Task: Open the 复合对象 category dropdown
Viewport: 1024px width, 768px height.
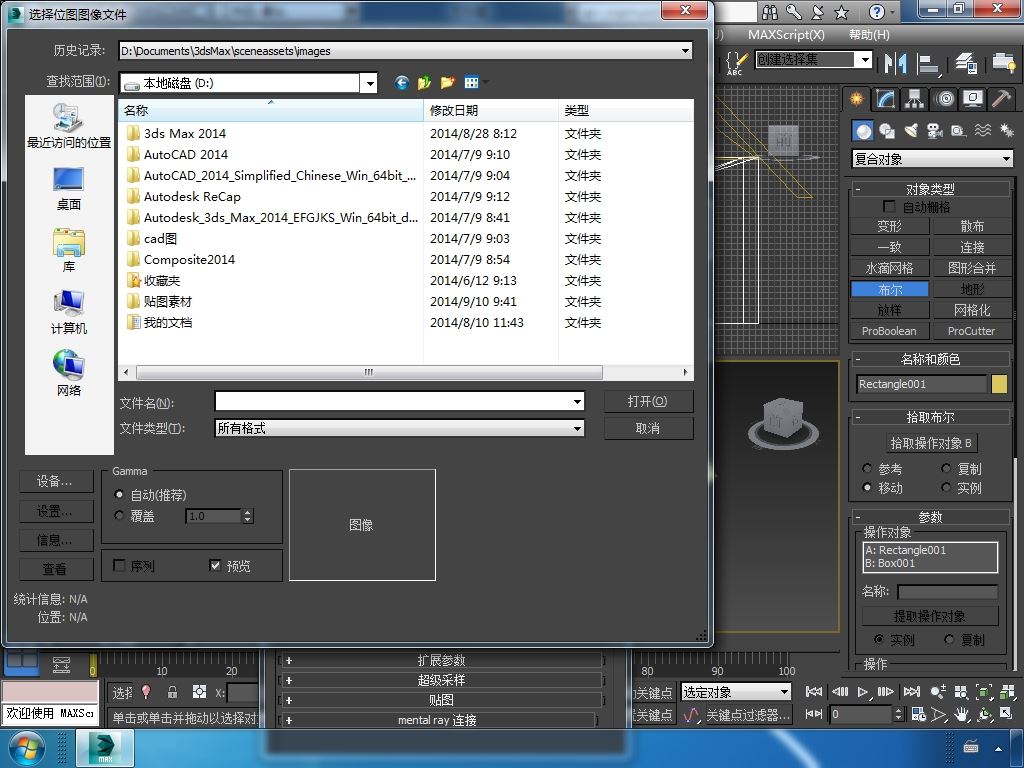Action: (x=1006, y=159)
